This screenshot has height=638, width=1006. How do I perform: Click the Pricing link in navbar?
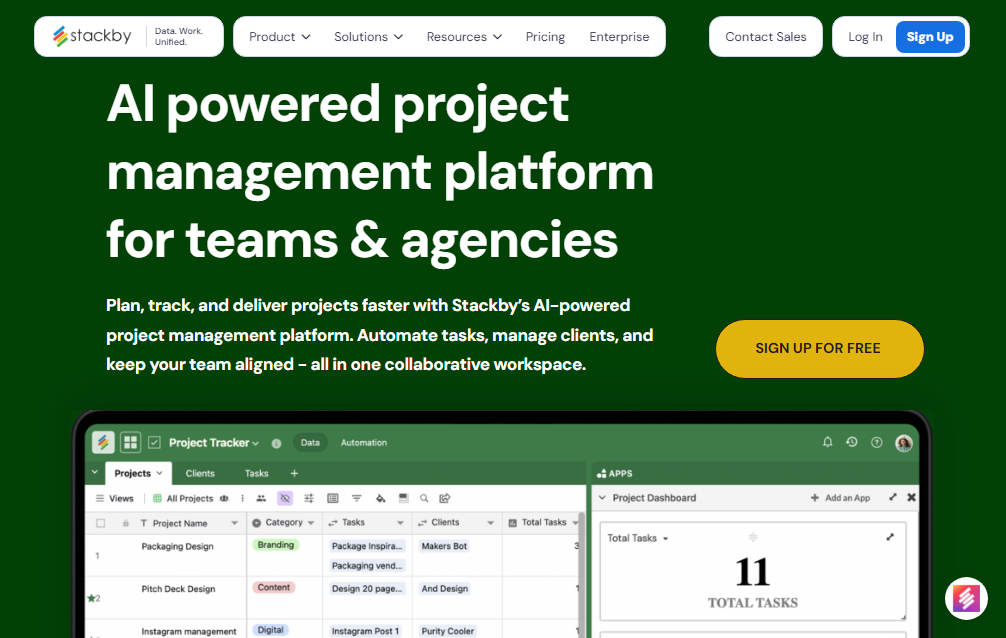point(545,37)
